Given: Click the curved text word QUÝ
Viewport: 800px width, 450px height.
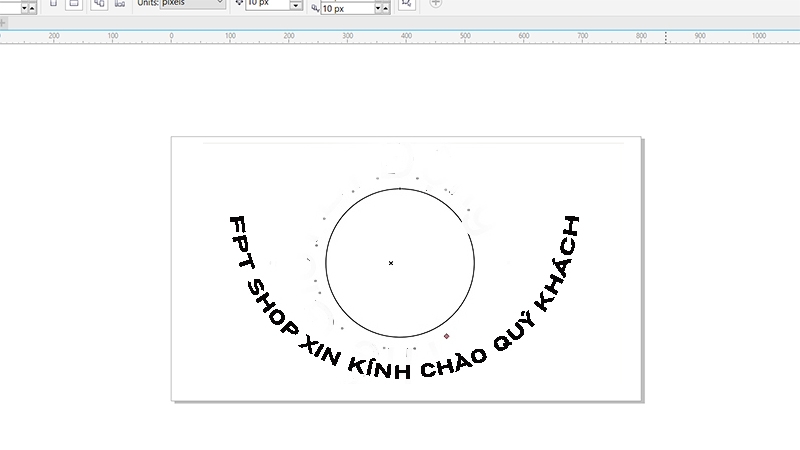Looking at the screenshot, I should tap(514, 332).
